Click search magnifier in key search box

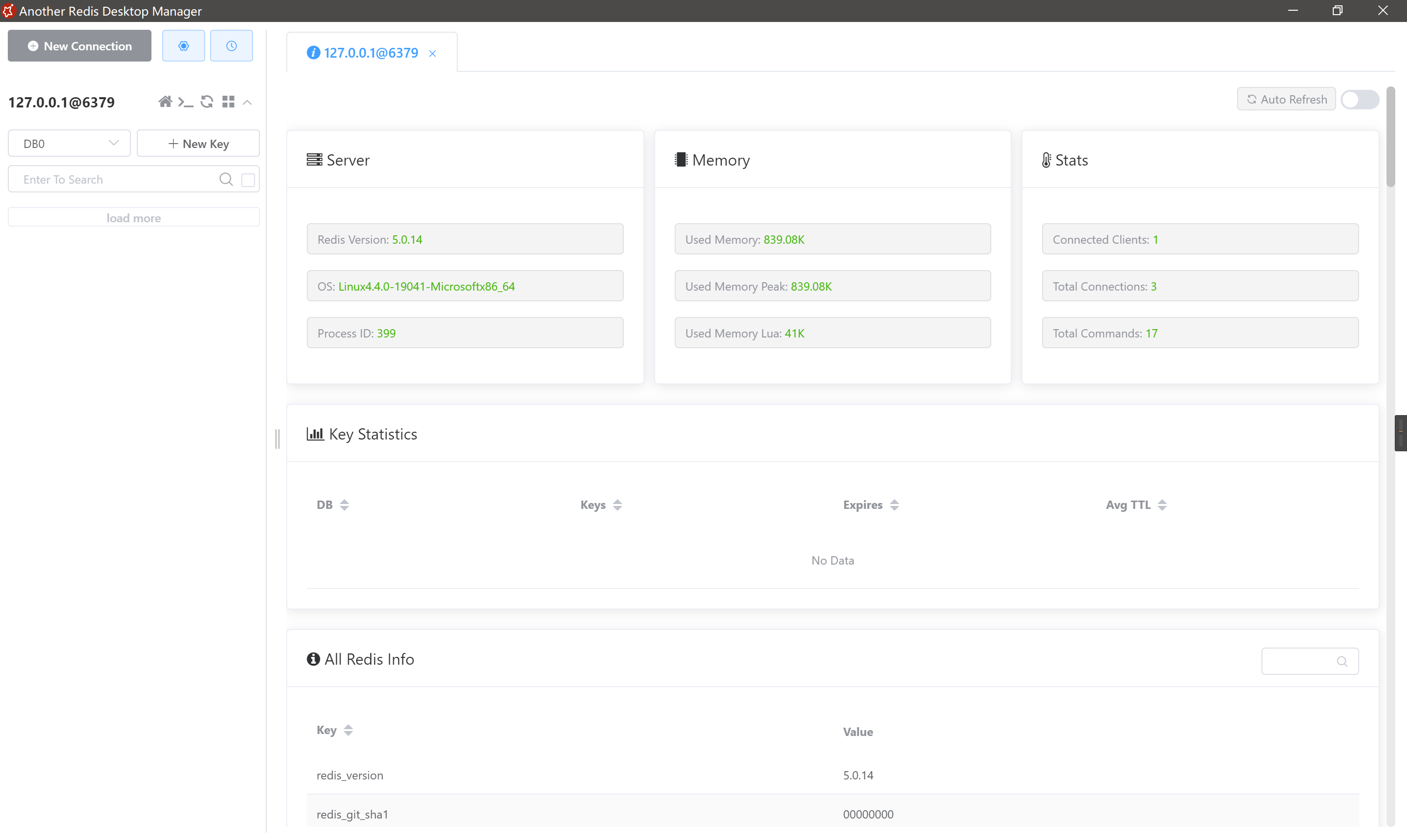point(226,179)
